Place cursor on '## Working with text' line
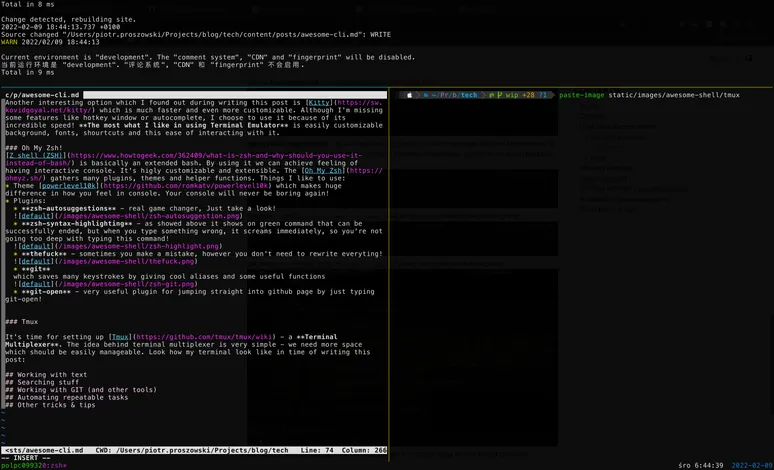Image resolution: width=774 pixels, height=470 pixels. pos(46,375)
